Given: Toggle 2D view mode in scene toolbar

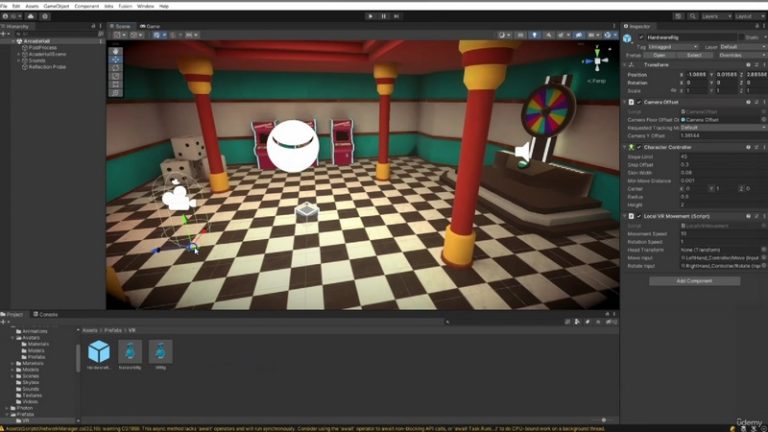Looking at the screenshot, I should tap(520, 35).
